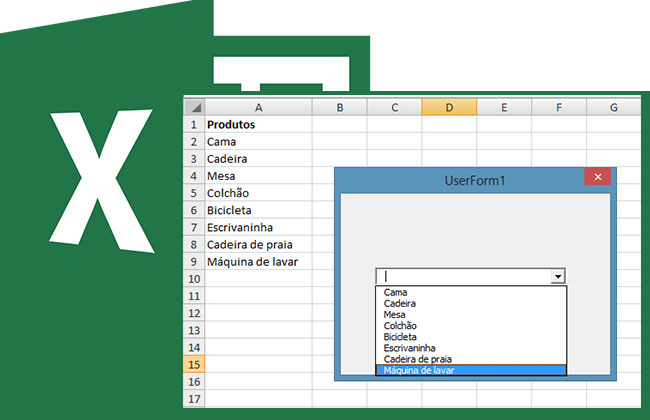
Task: Click cell A6 containing 'Bicicleta'
Action: pos(259,210)
